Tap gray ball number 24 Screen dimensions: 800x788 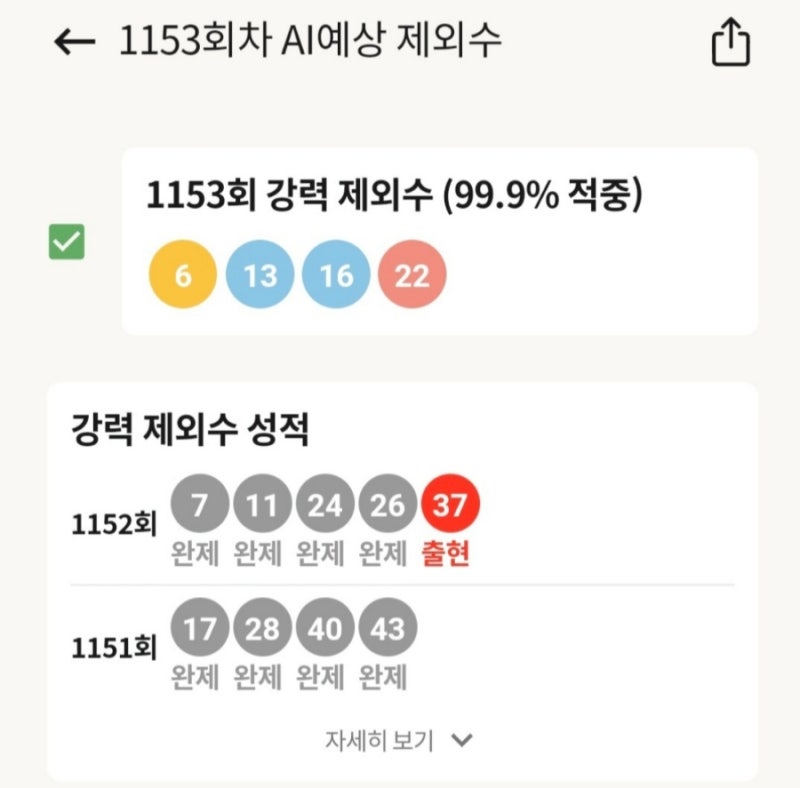point(325,504)
